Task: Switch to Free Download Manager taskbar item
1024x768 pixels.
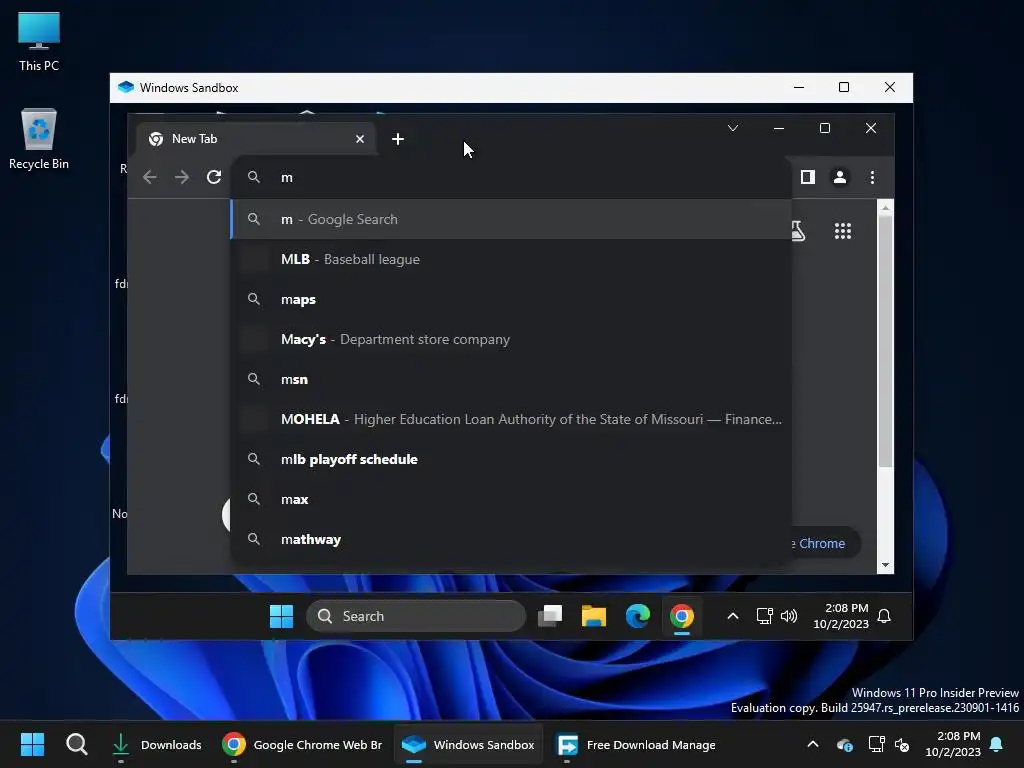Action: (636, 744)
